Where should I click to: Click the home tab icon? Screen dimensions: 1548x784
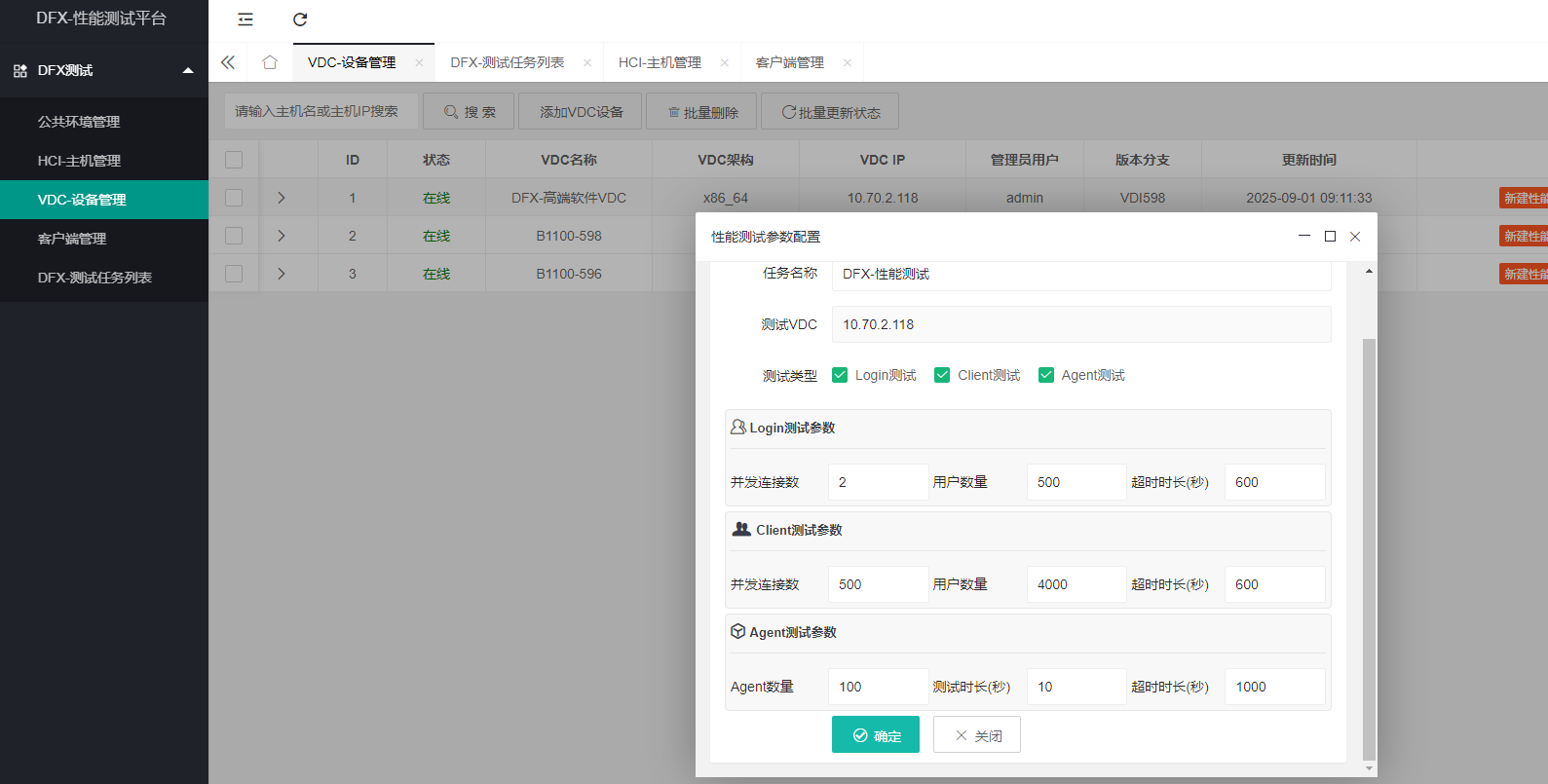(x=270, y=62)
